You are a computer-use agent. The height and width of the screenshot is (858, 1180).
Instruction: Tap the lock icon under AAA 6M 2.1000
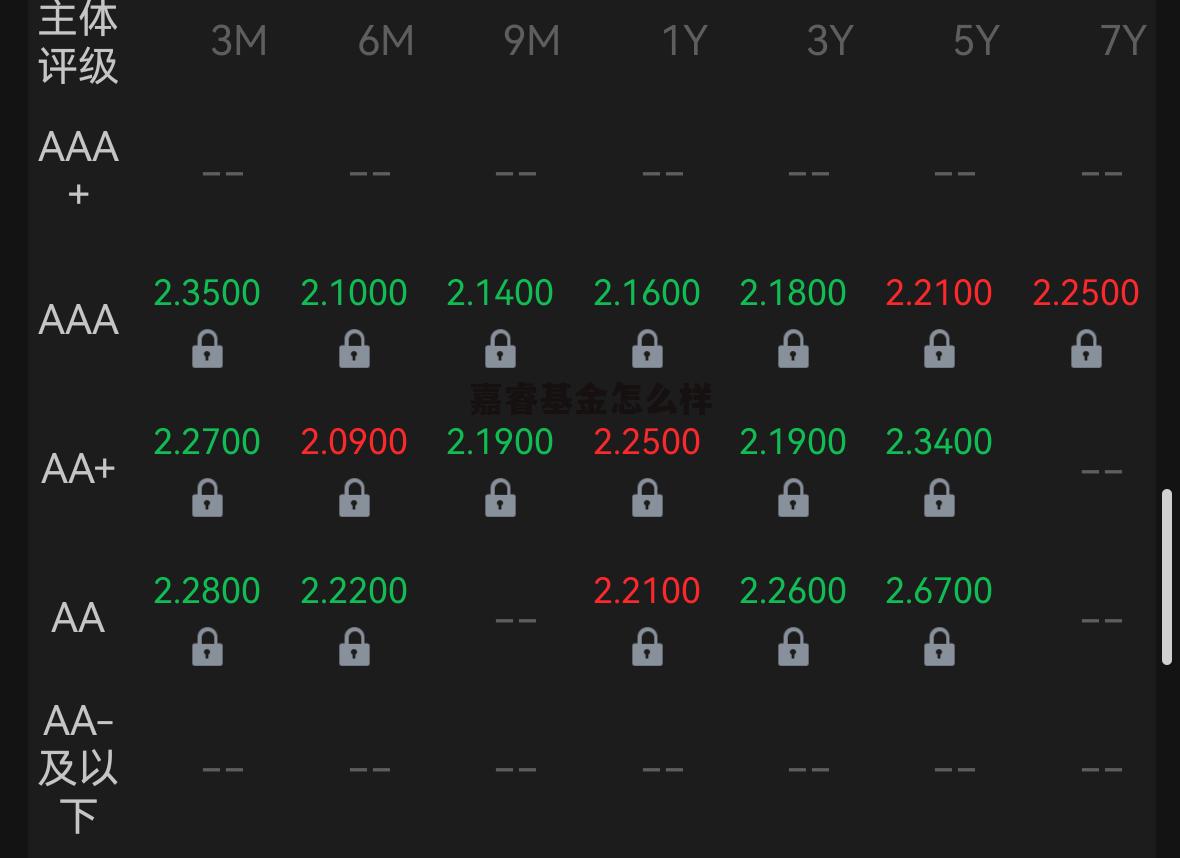[354, 349]
